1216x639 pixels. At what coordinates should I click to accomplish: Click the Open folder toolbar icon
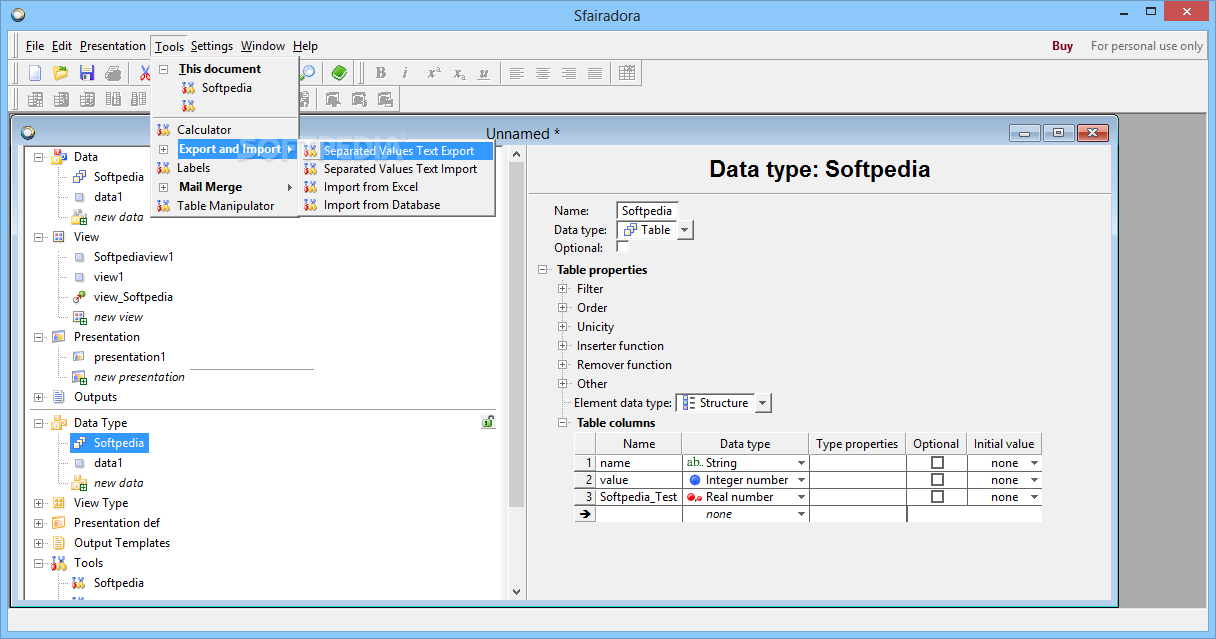click(61, 73)
